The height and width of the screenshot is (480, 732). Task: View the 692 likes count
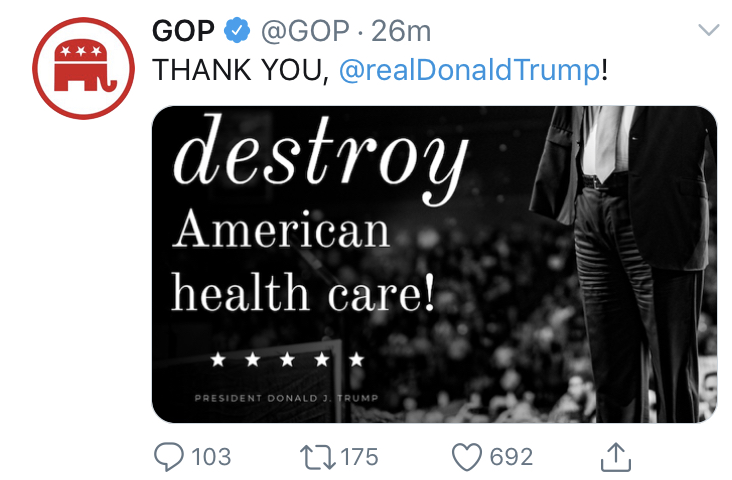pos(511,457)
